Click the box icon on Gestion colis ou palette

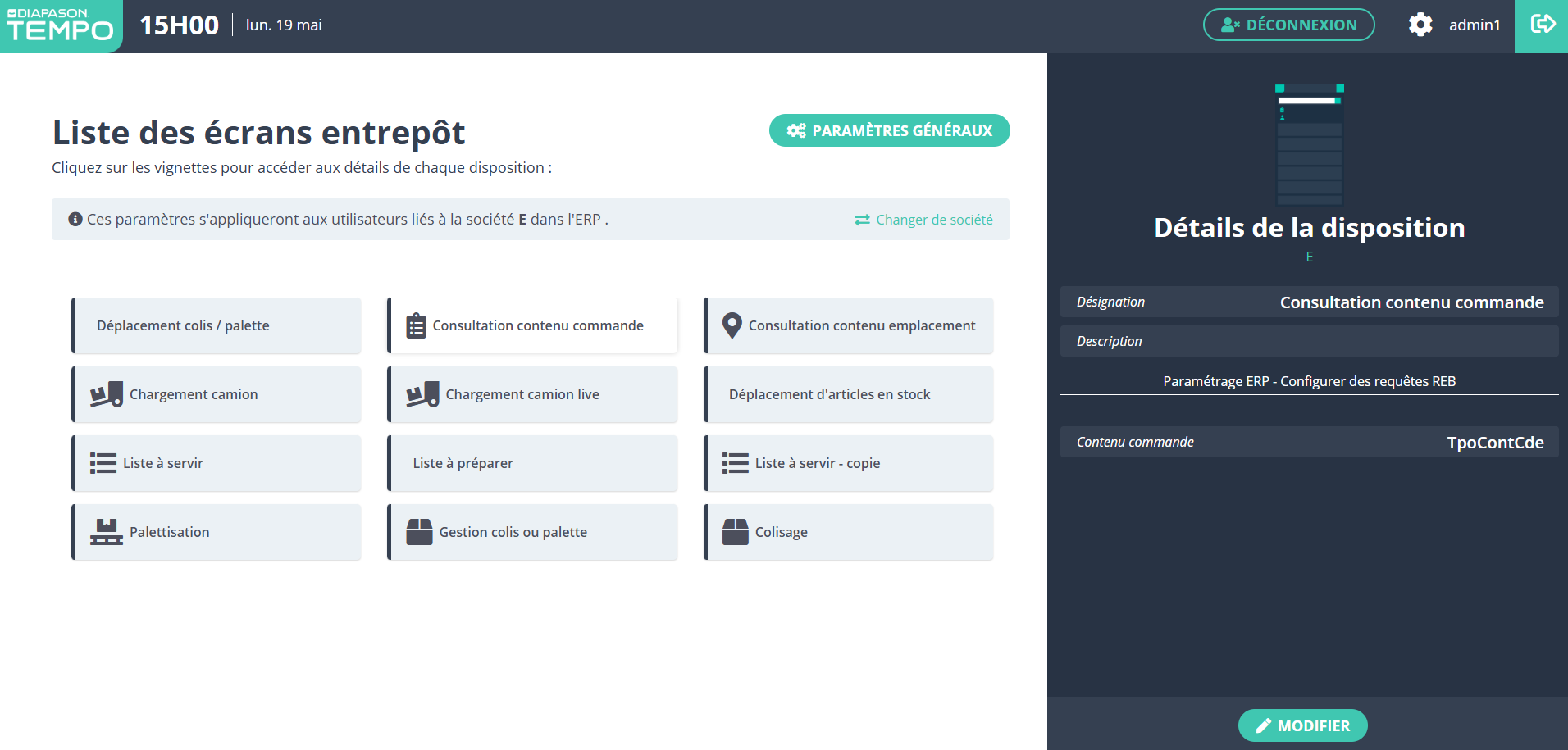click(419, 532)
